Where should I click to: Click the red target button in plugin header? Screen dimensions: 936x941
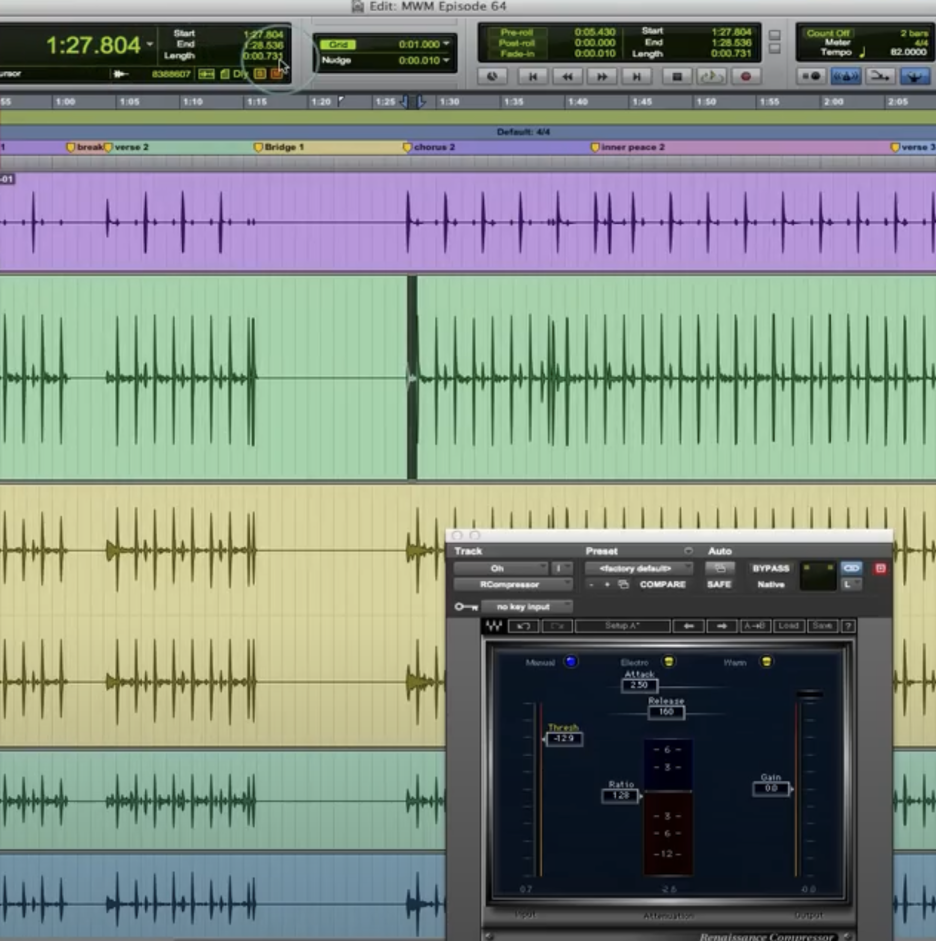coord(880,568)
